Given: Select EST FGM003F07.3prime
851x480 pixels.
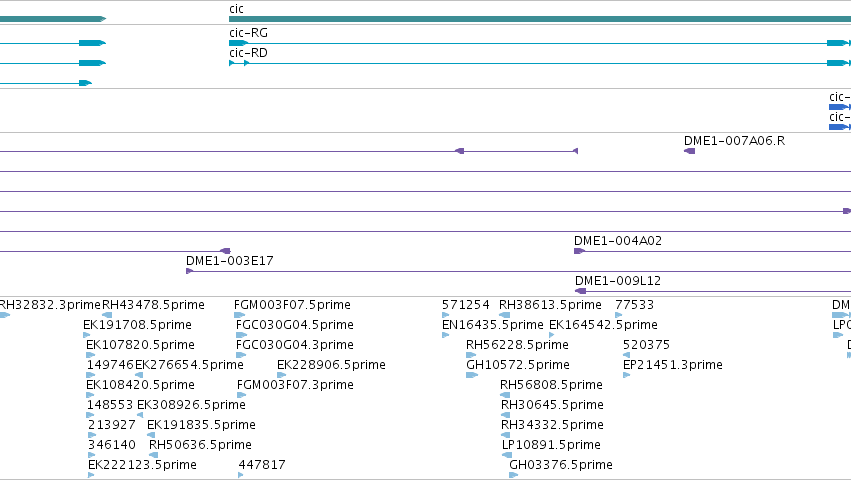Looking at the screenshot, I should coord(295,385).
